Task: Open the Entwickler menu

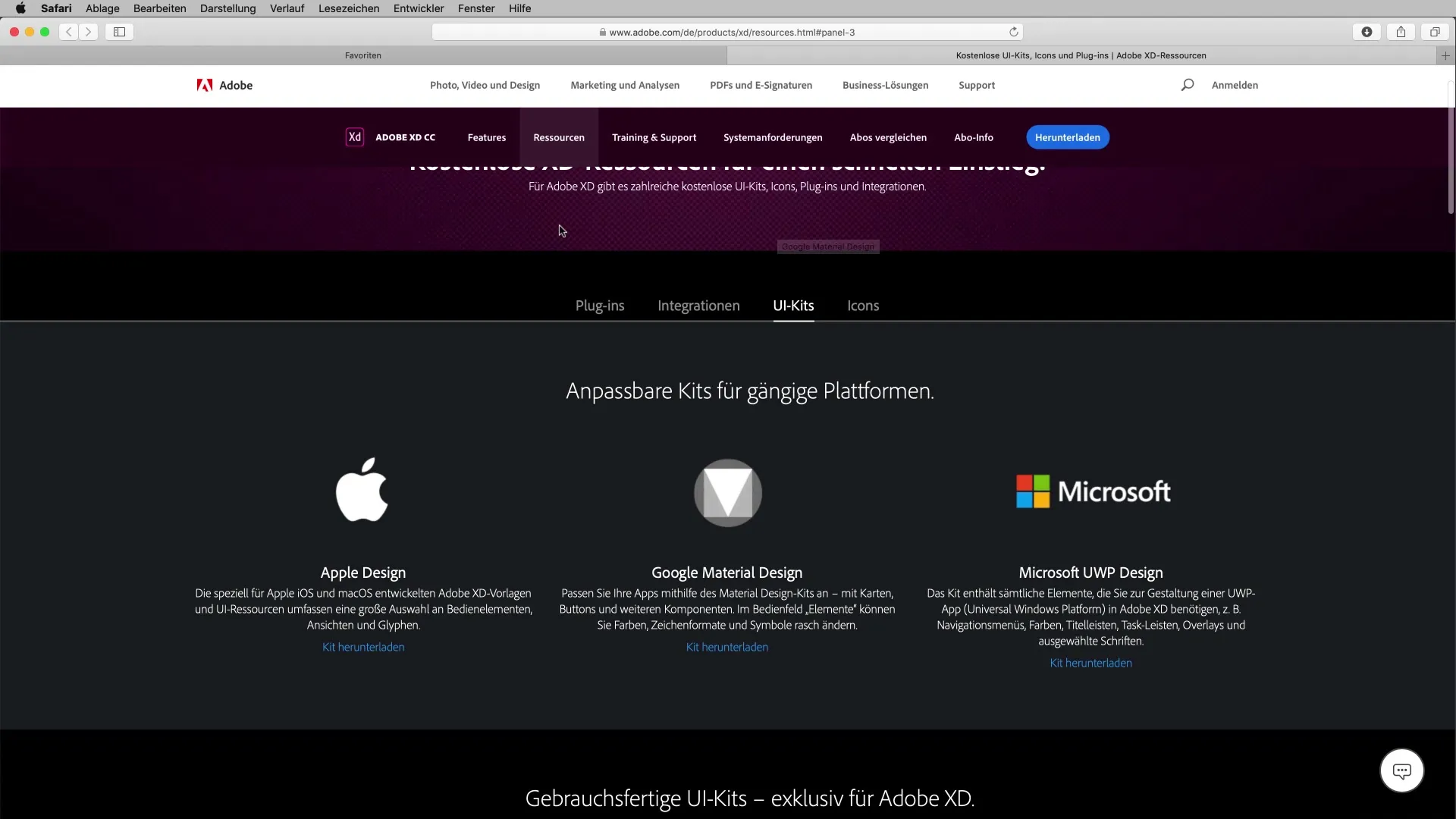Action: point(419,8)
